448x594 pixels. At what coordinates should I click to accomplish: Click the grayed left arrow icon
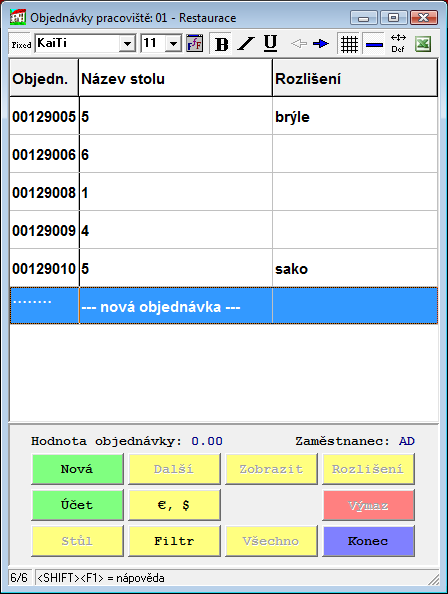click(x=298, y=44)
